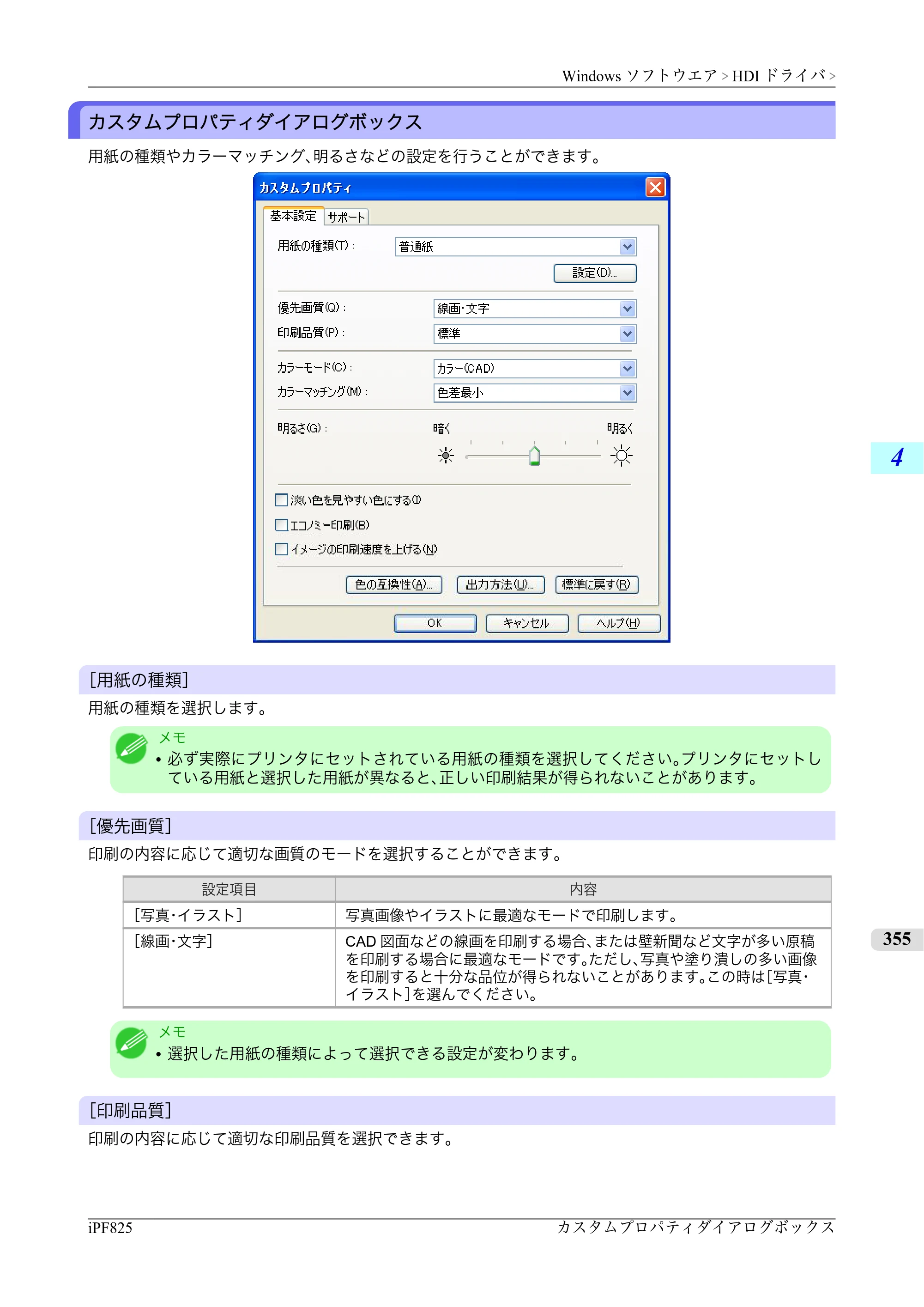
Task: Open the 印刷品質 dropdown showing 標準
Action: coord(534,334)
